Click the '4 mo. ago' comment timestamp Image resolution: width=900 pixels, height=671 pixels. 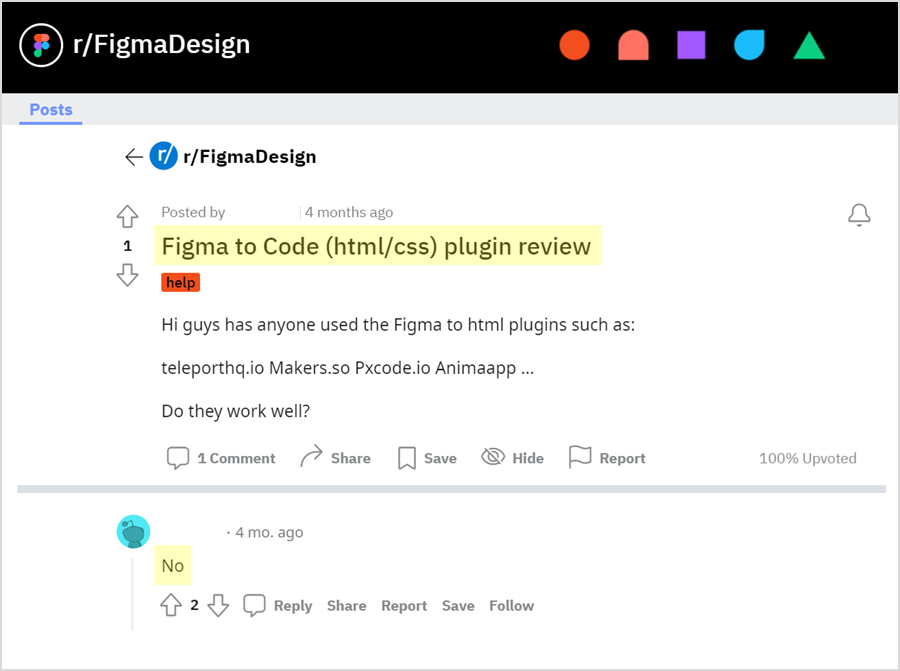(x=270, y=532)
